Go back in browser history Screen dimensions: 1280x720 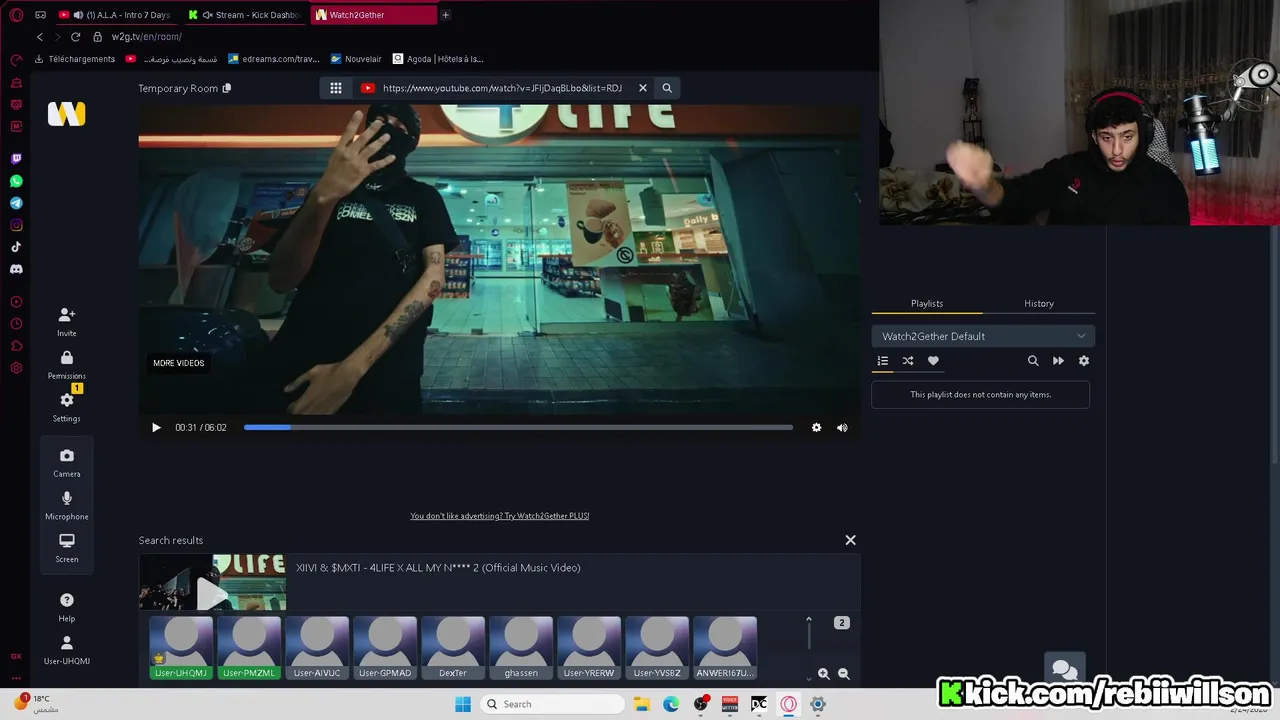coord(40,37)
